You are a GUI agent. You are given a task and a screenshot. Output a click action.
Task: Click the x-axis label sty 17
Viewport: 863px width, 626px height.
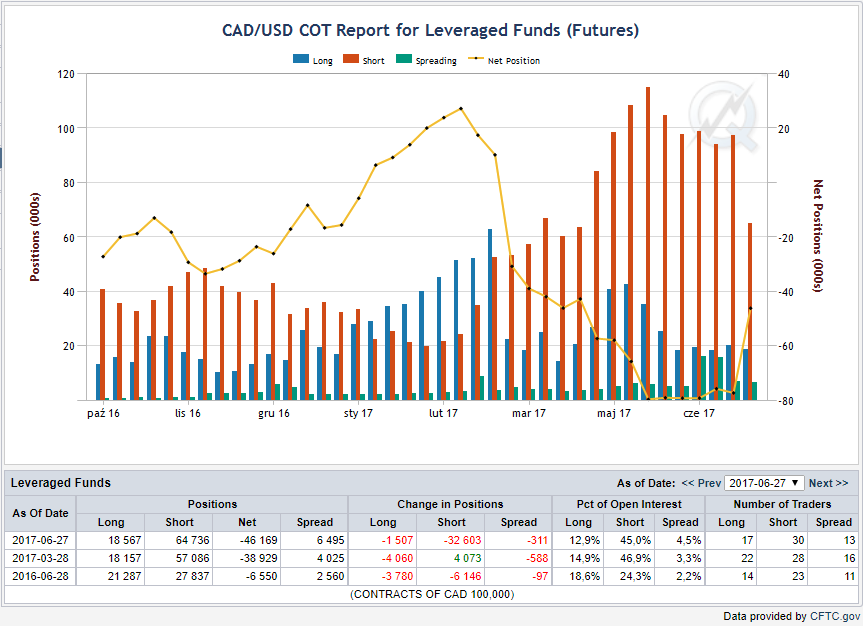[x=358, y=413]
